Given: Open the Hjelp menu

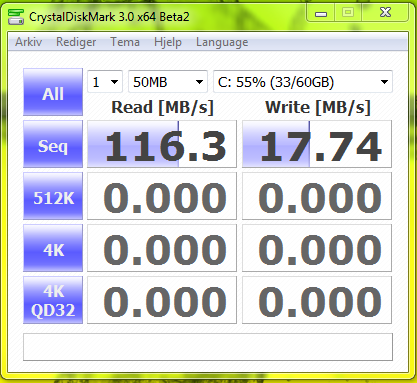Looking at the screenshot, I should [168, 42].
